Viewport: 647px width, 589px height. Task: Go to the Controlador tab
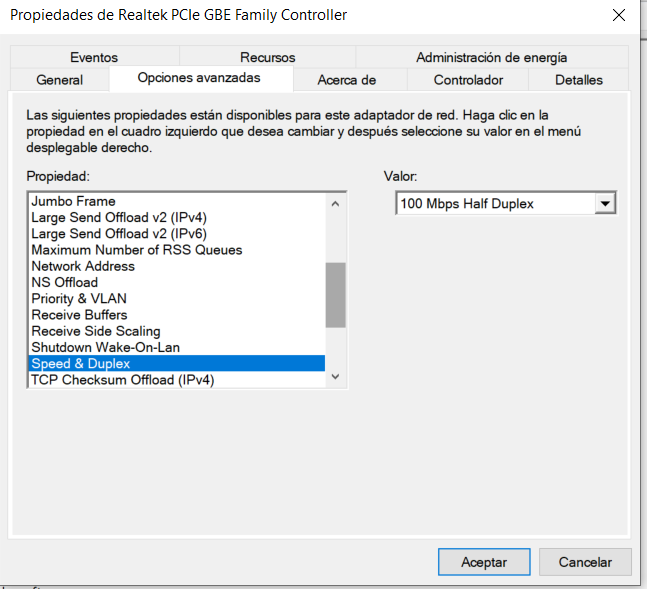pos(468,80)
